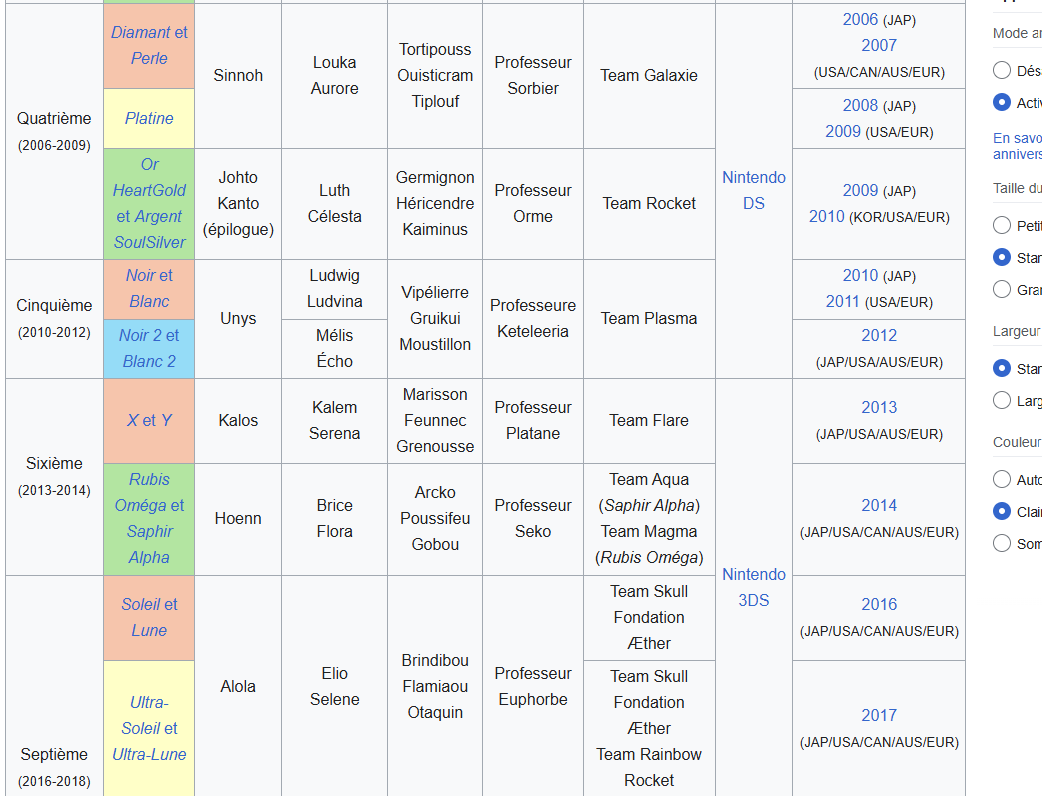Open the 2016 year link

point(879,605)
